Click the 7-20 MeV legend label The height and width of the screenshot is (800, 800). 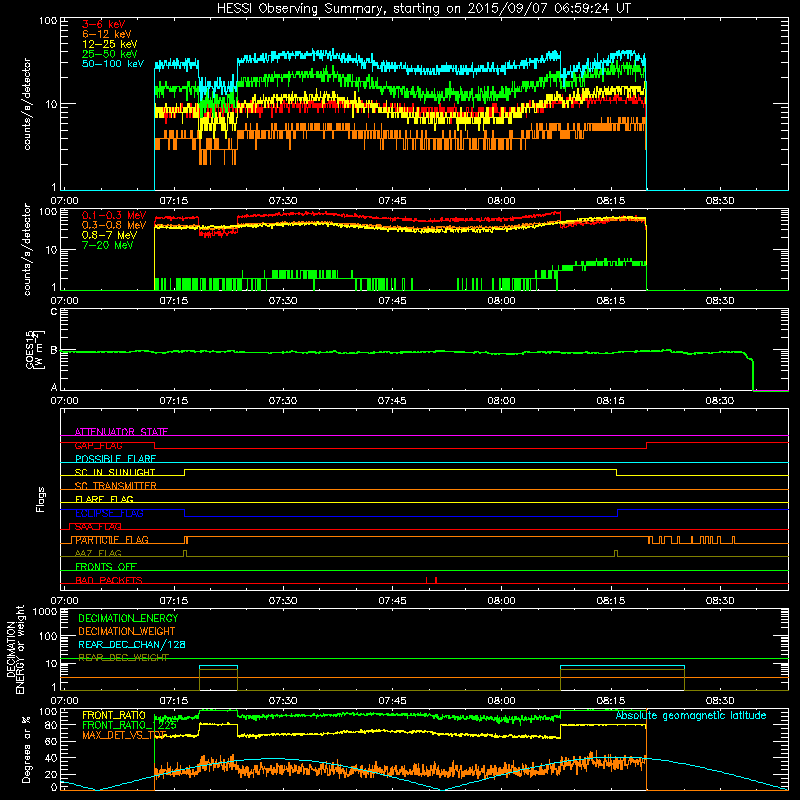point(108,245)
